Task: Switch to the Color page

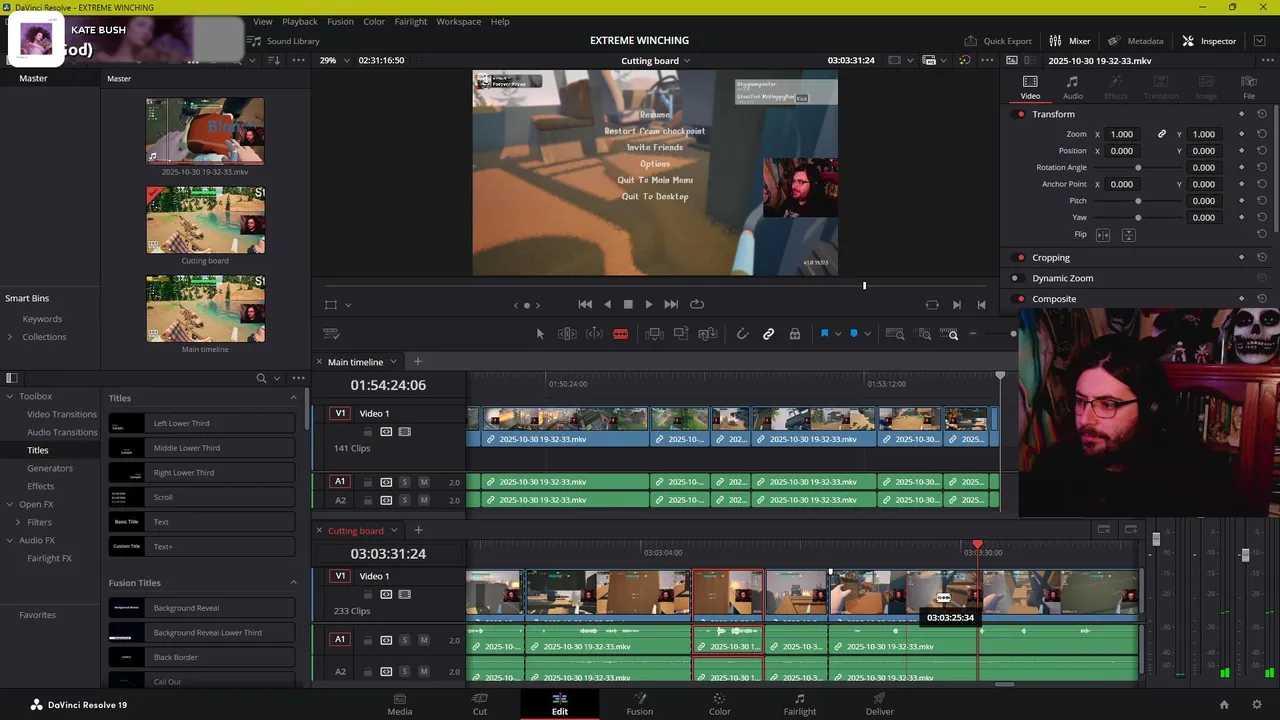Action: (720, 704)
